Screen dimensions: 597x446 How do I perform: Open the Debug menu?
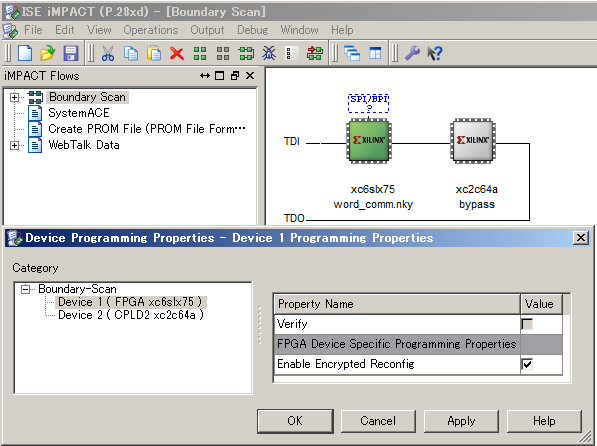(252, 30)
